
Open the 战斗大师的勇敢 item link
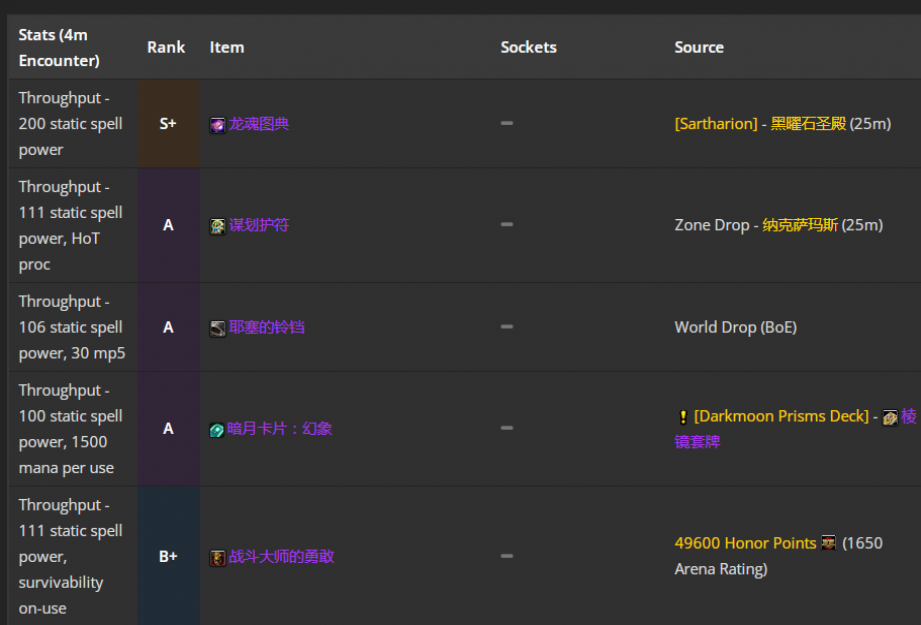click(281, 557)
